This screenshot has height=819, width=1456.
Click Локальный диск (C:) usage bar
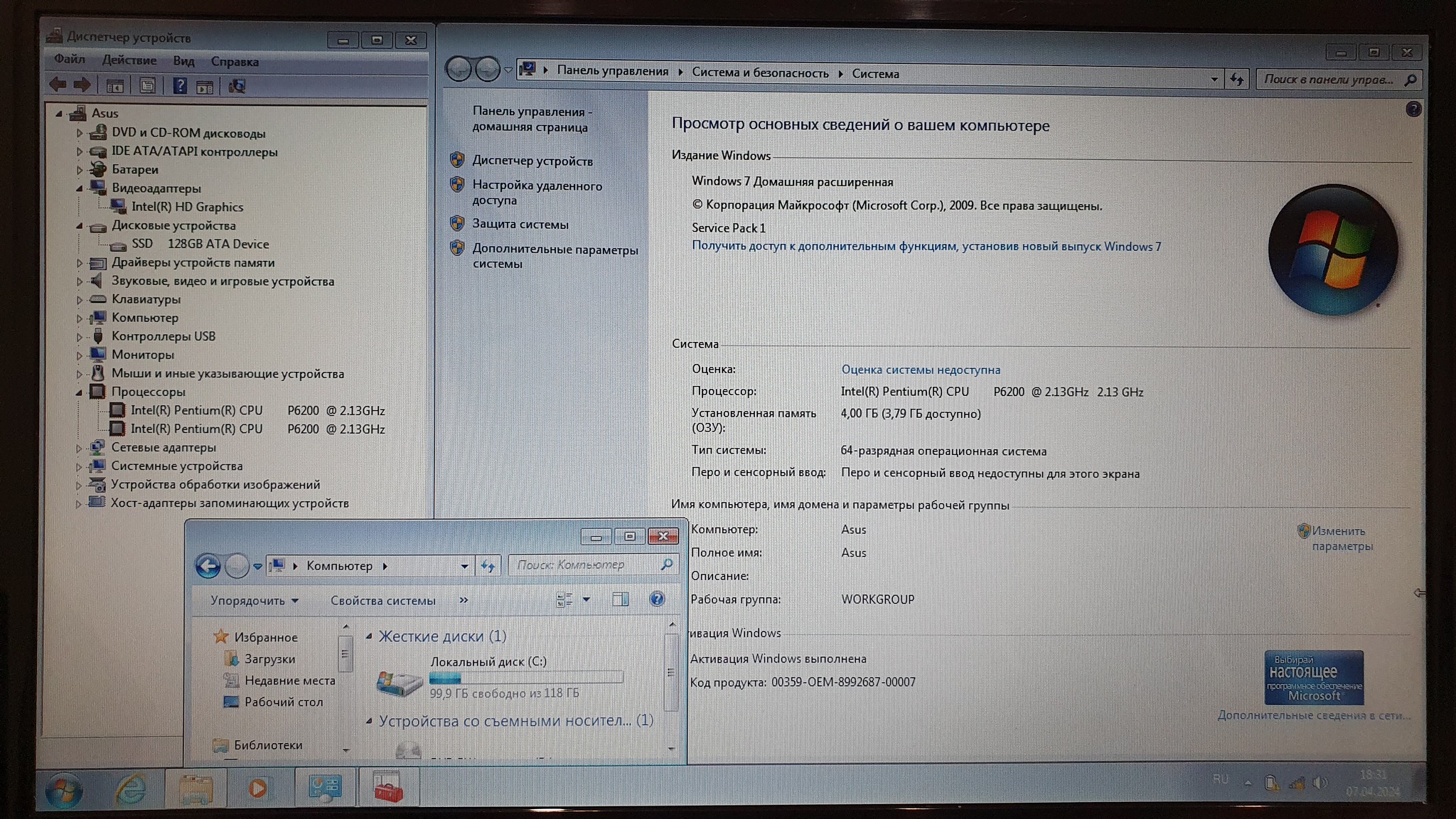(526, 678)
